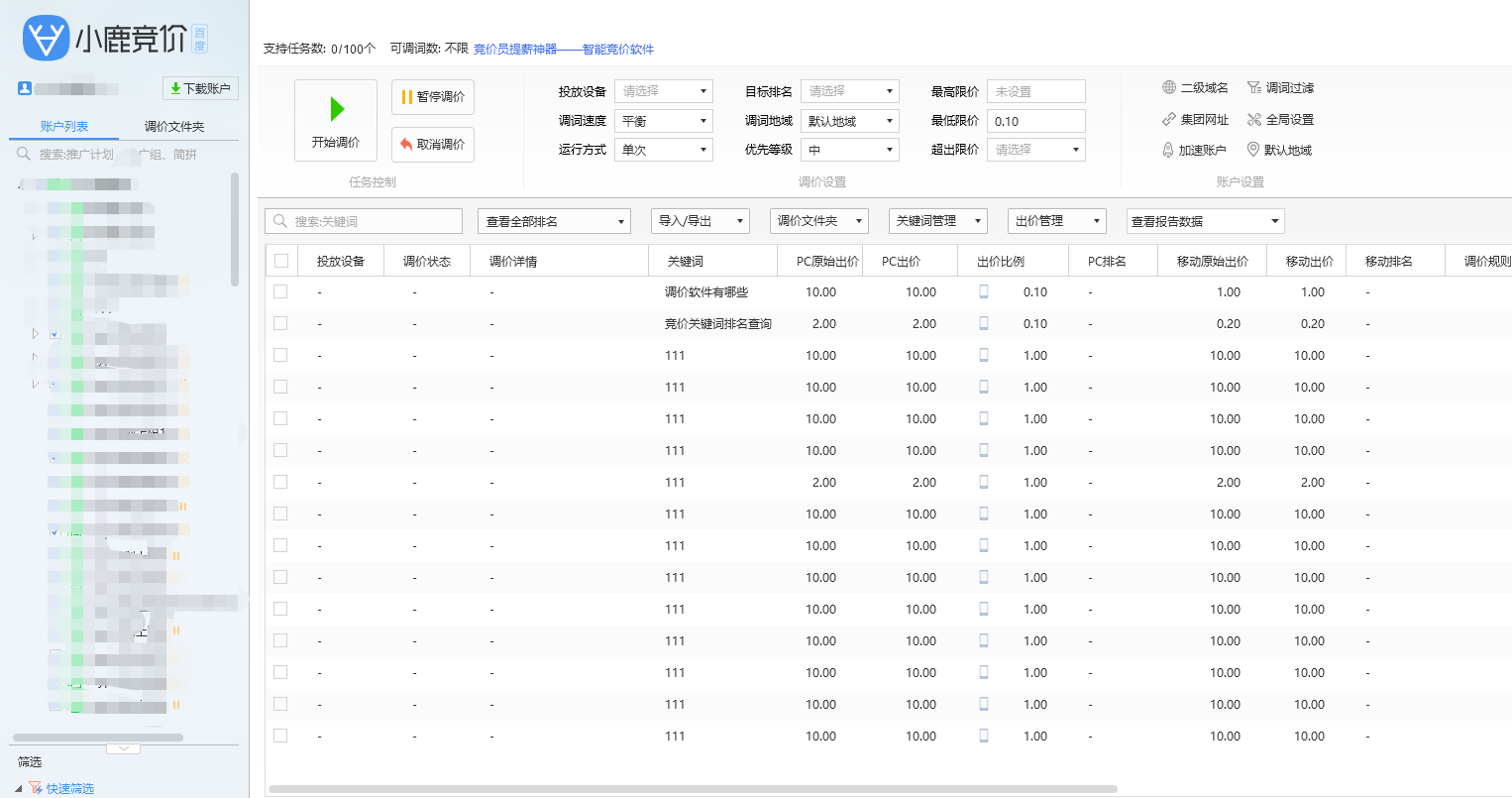
Task: Click the 快速筛选 filter funnel icon
Action: click(36, 788)
